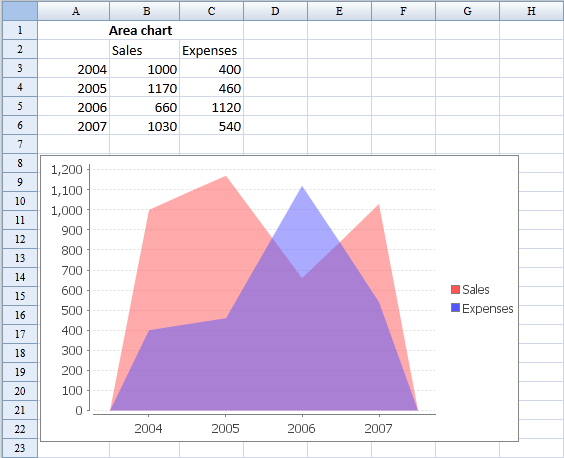Select row 3 header

coord(20,68)
